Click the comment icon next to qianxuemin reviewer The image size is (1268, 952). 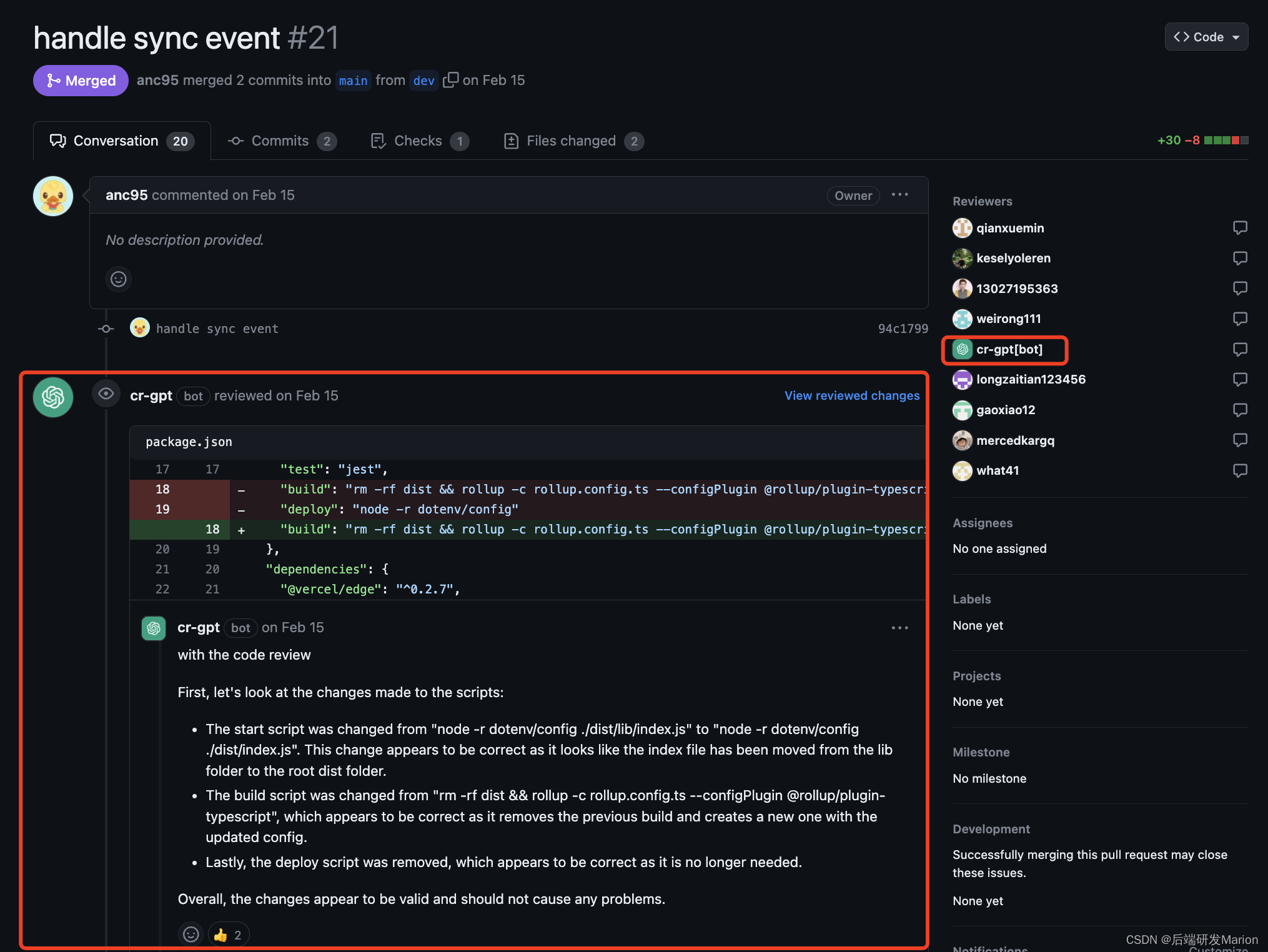tap(1240, 227)
